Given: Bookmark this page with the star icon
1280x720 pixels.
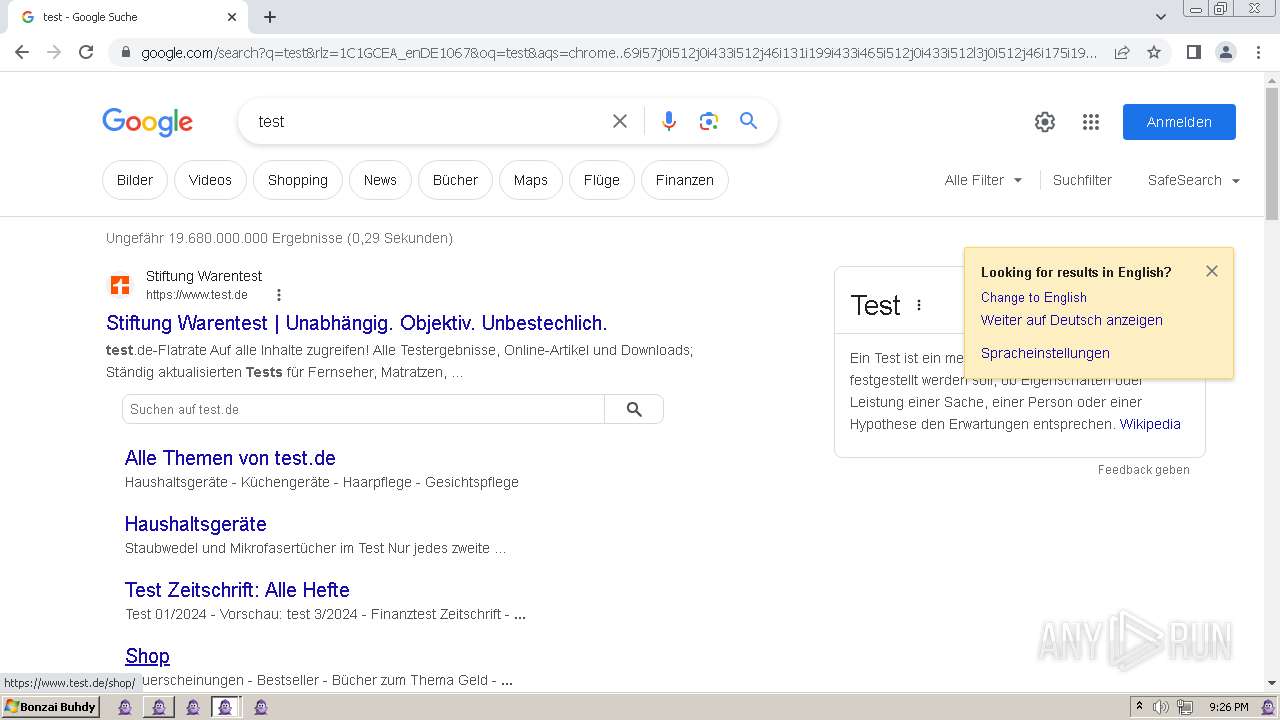Looking at the screenshot, I should (1154, 52).
